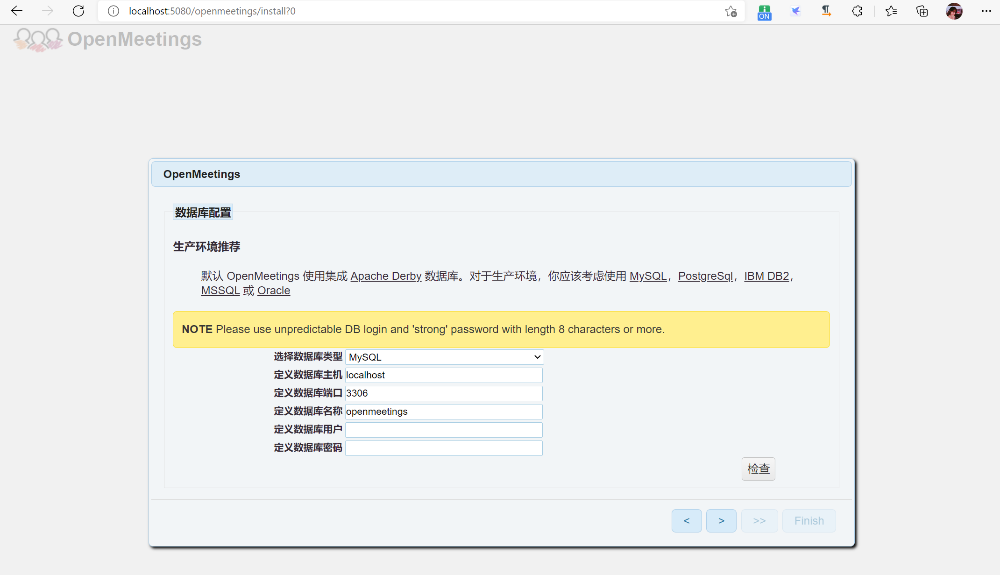This screenshot has height=575, width=1000.
Task: Click the 定义数据库主机 label
Action: coord(308,375)
